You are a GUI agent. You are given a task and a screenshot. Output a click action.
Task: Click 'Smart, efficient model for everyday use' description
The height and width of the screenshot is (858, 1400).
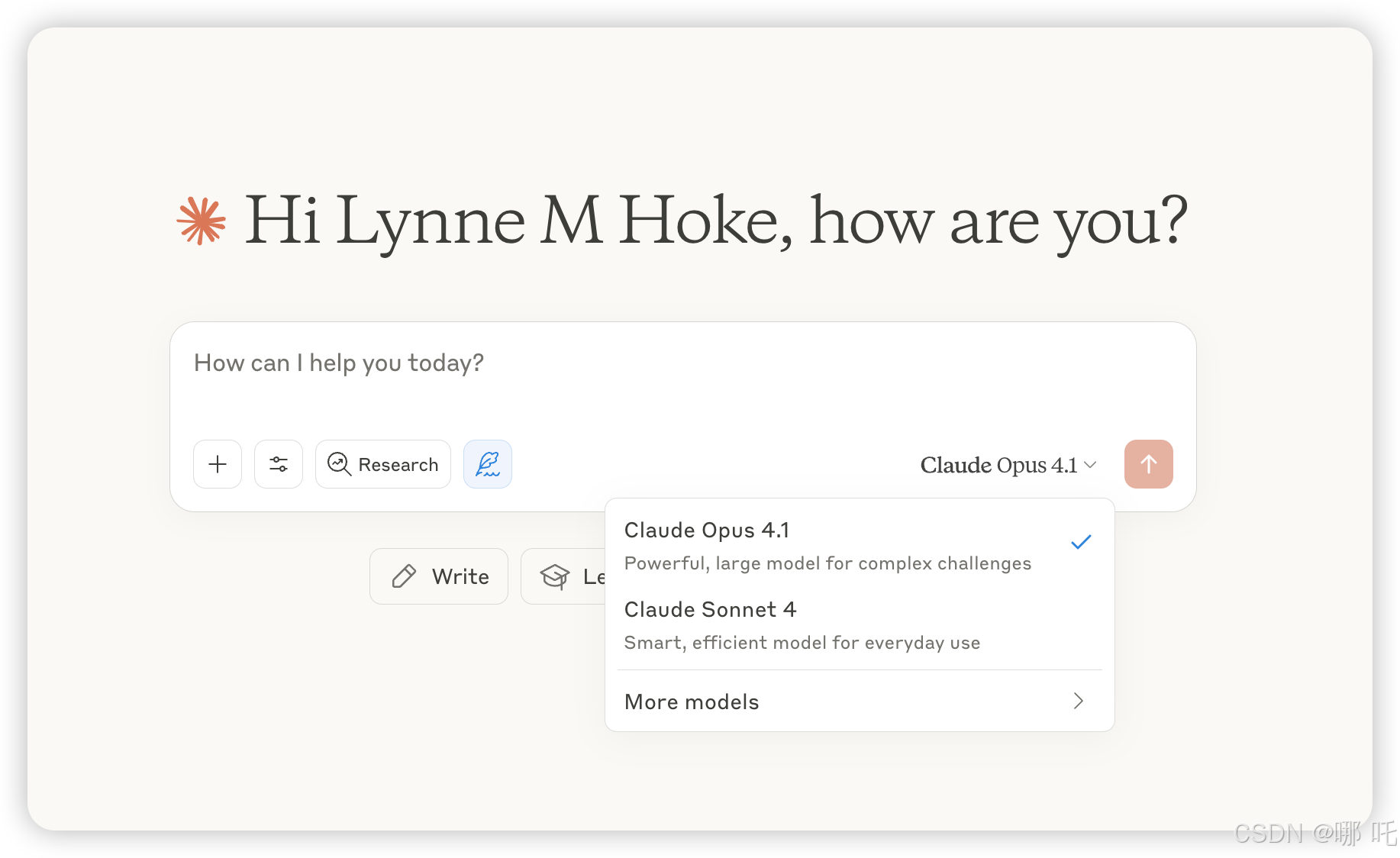click(802, 643)
